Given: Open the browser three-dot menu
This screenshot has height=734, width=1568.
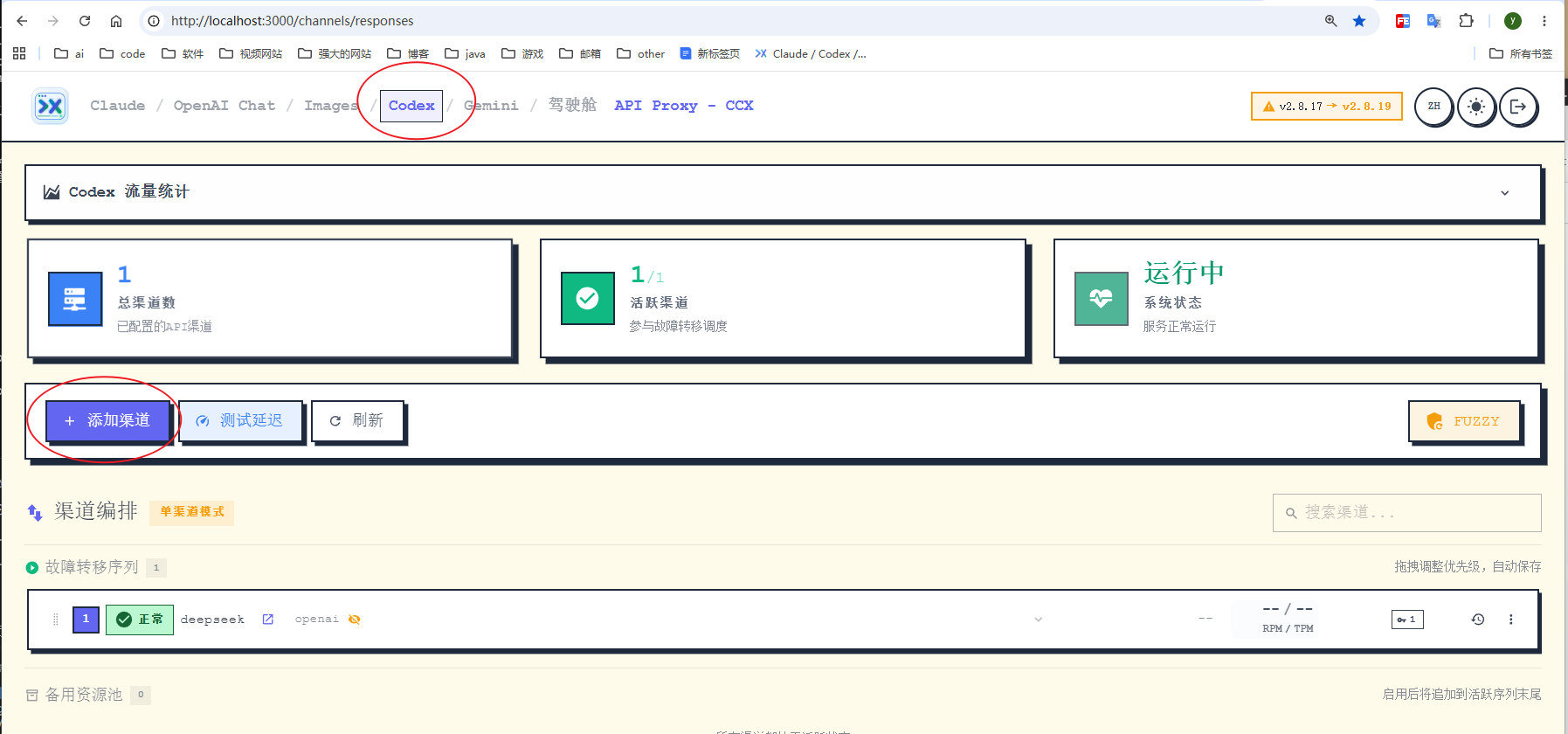Looking at the screenshot, I should [1544, 21].
